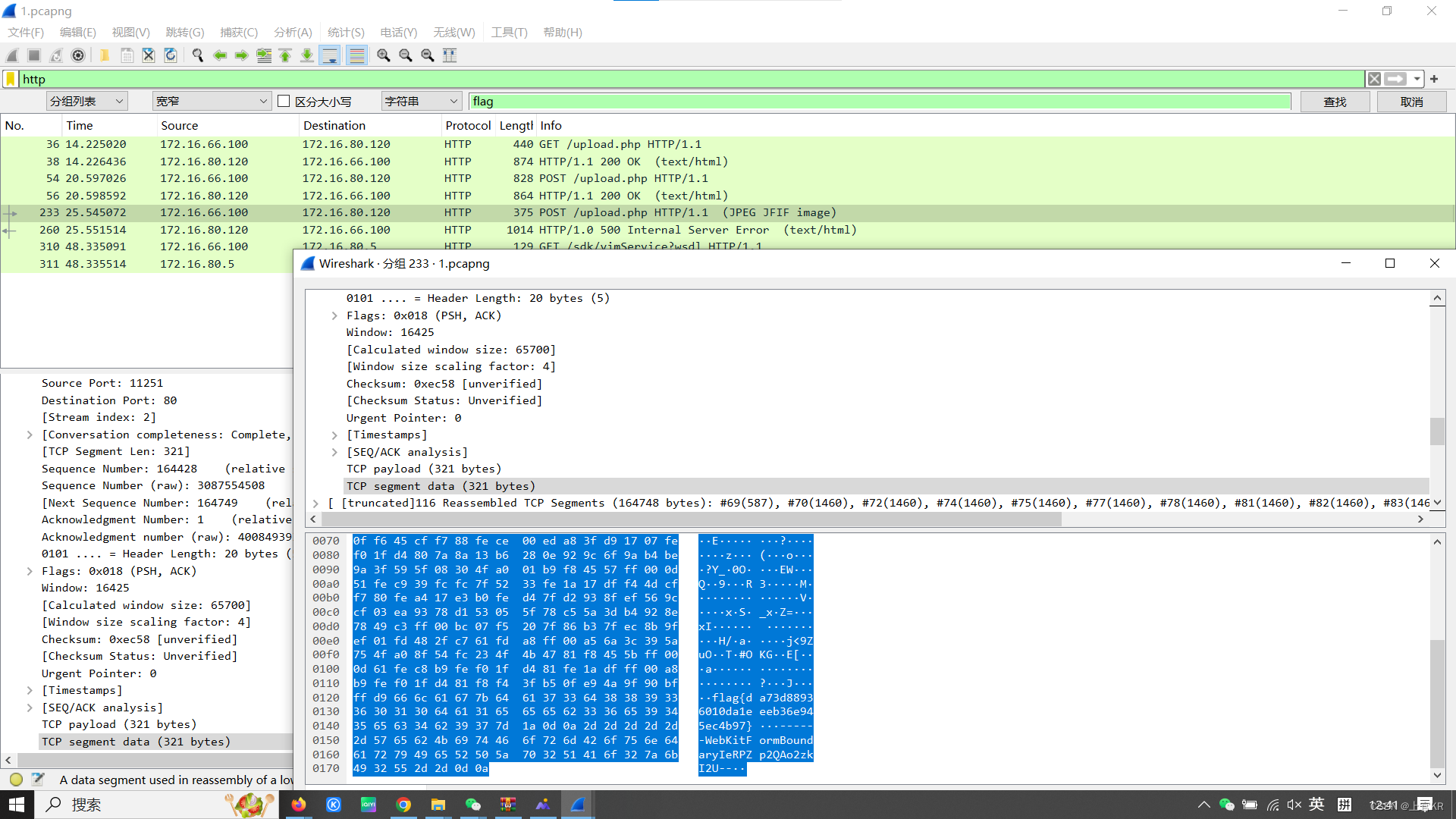
Task: Click the find packet magnifier icon
Action: (198, 55)
